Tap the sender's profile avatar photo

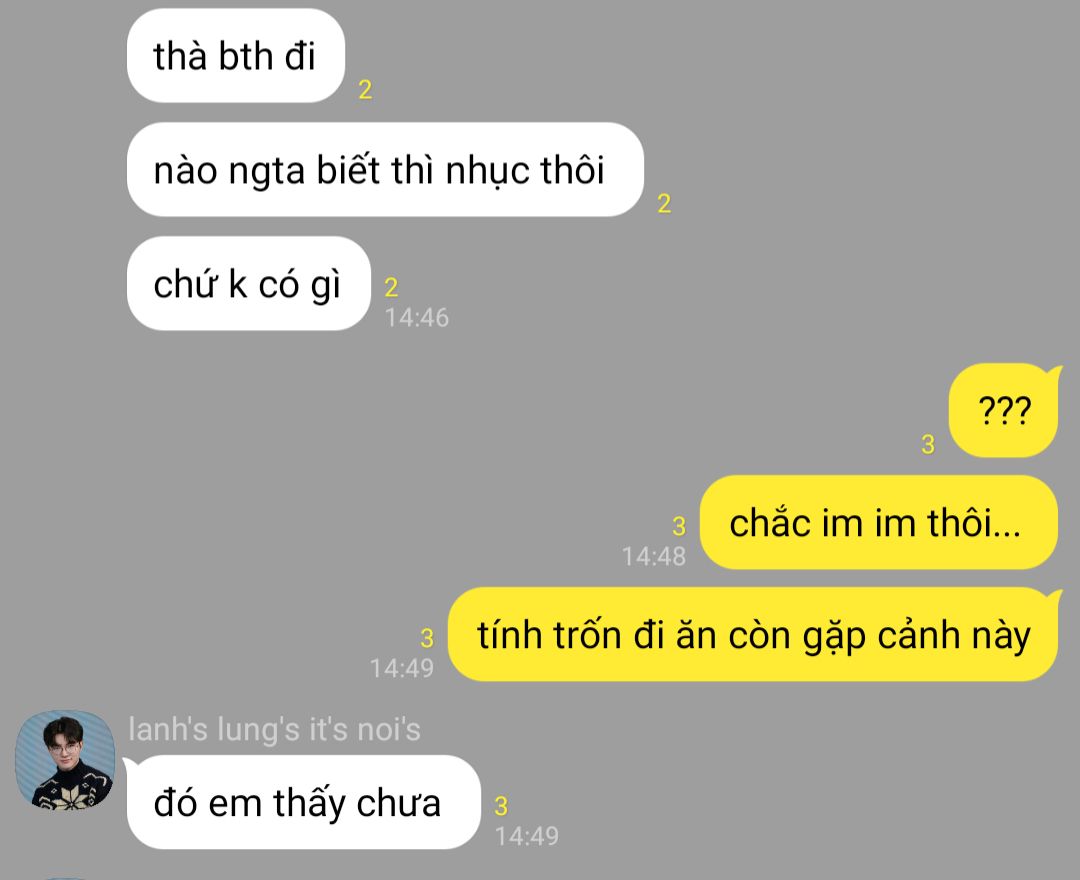click(x=65, y=759)
